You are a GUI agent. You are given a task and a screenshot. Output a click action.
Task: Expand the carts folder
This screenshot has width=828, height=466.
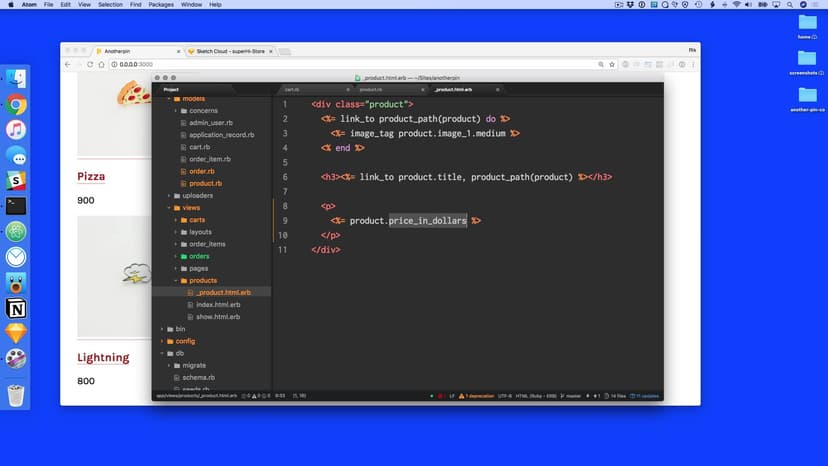(176, 220)
